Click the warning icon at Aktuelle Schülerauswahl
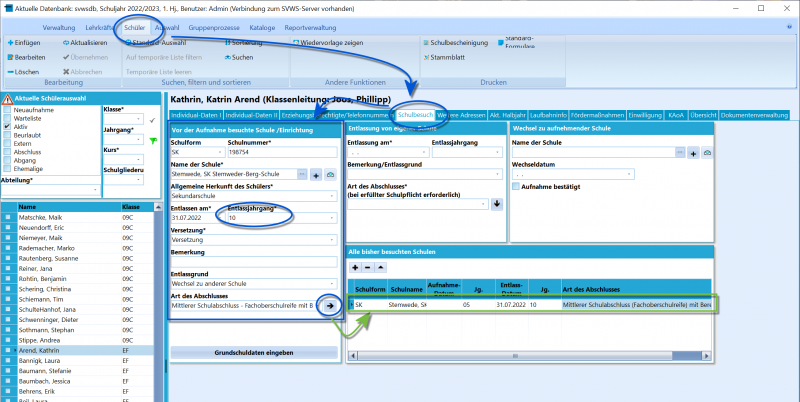This screenshot has width=800, height=402. [x=8, y=99]
